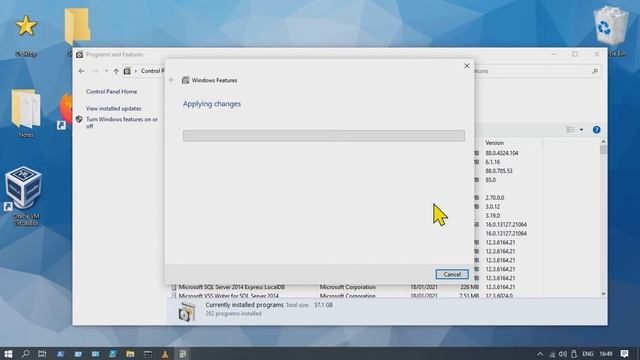Go back in Programs and Features window
The width and height of the screenshot is (640, 360).
tap(82, 71)
